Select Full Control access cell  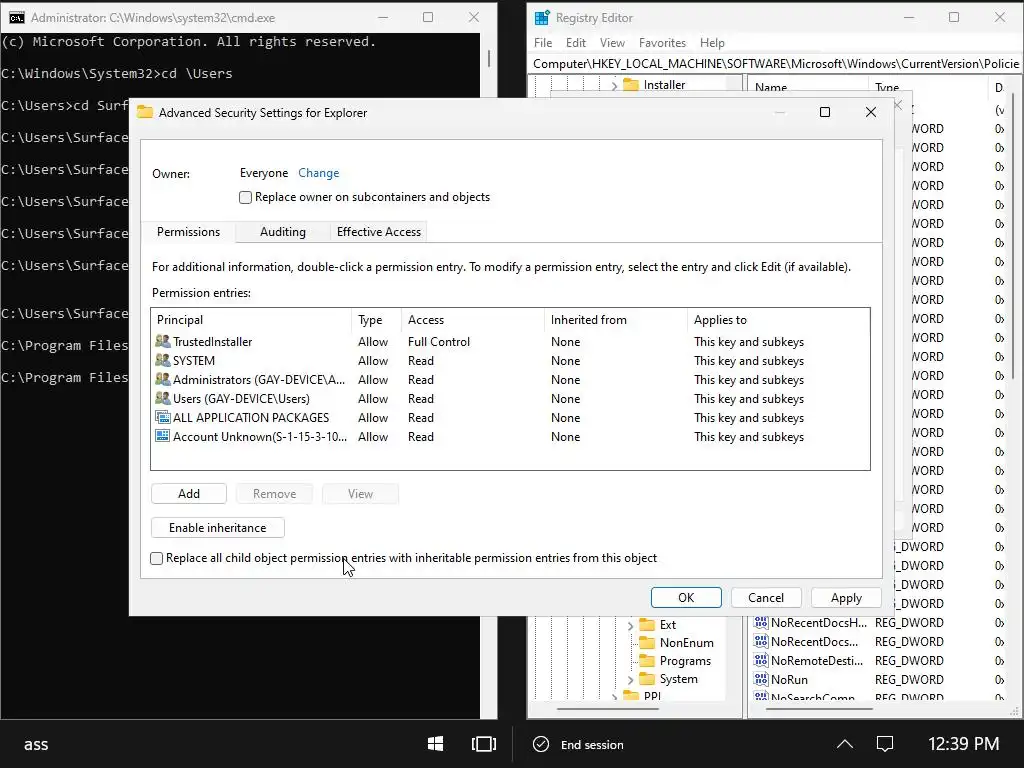pyautogui.click(x=439, y=342)
